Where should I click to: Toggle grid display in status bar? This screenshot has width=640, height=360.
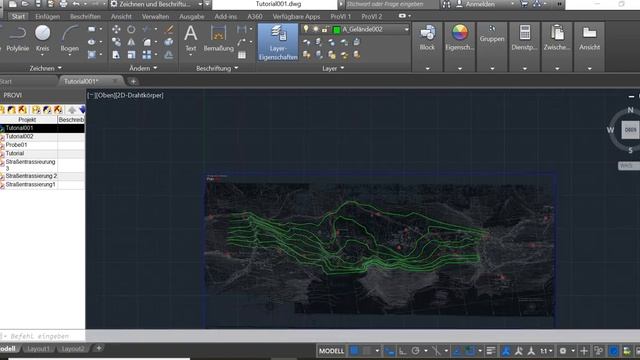(354, 351)
